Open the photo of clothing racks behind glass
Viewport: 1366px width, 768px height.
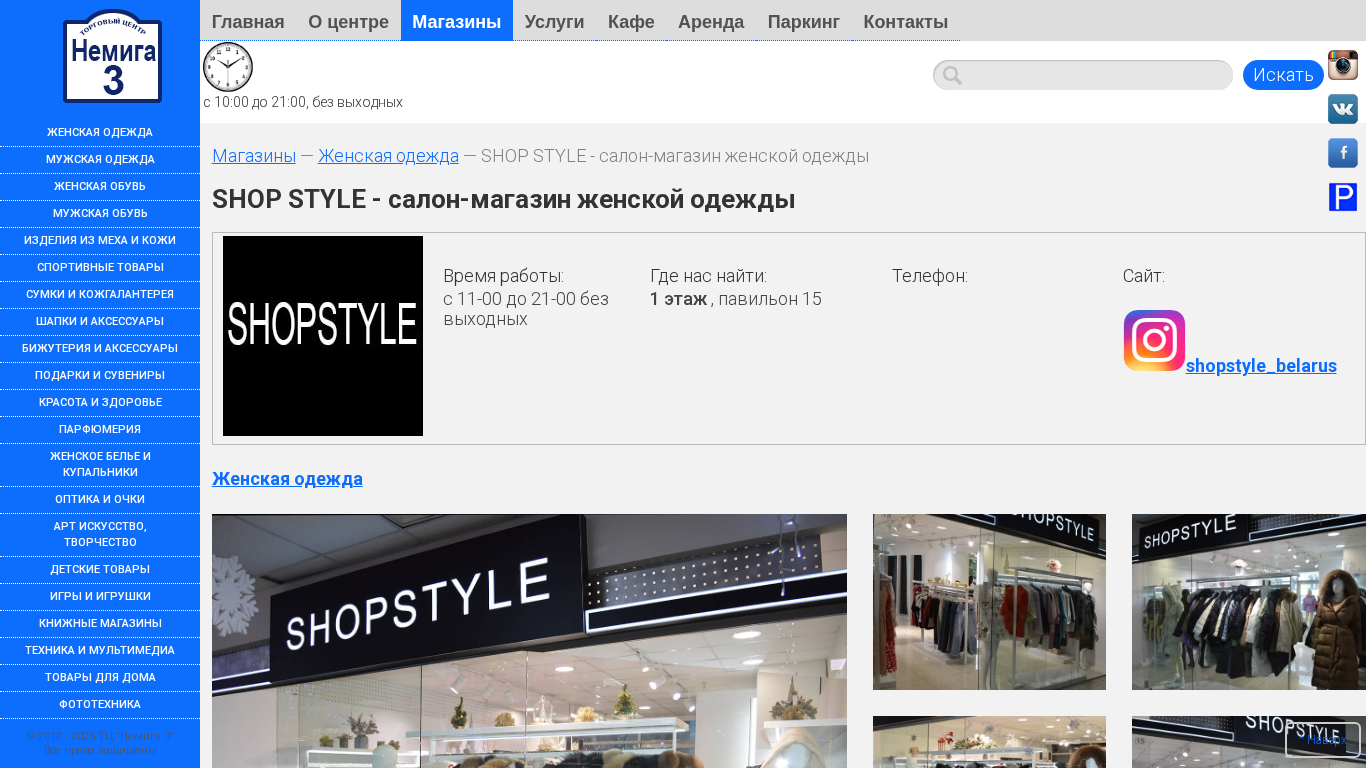pyautogui.click(x=989, y=602)
